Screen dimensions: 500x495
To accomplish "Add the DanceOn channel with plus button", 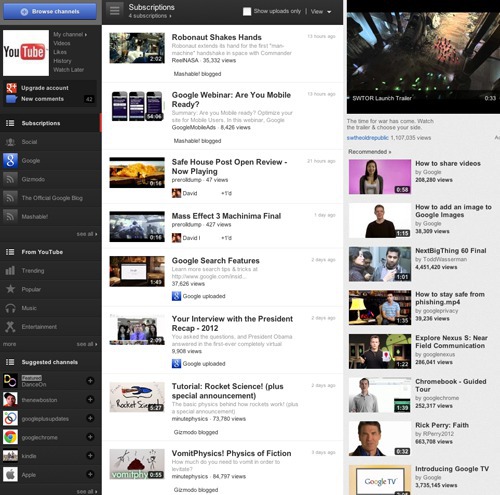I will [90, 381].
